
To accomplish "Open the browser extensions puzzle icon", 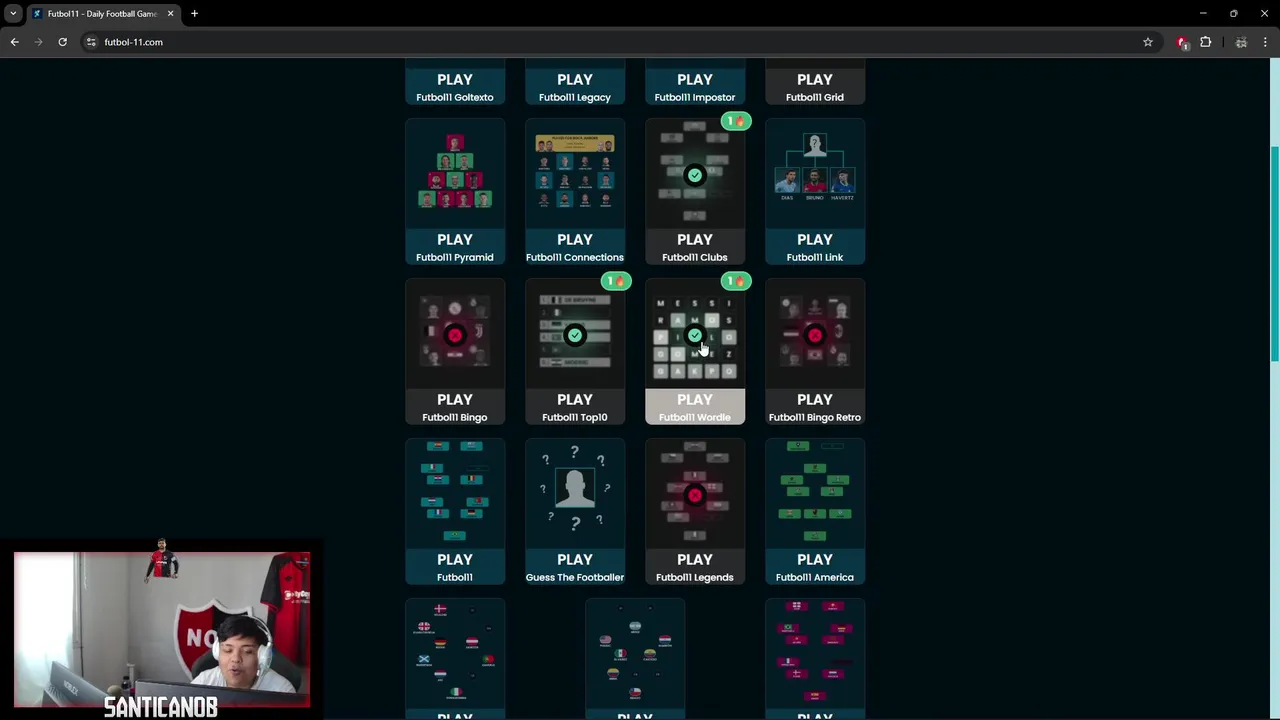I will (1206, 42).
